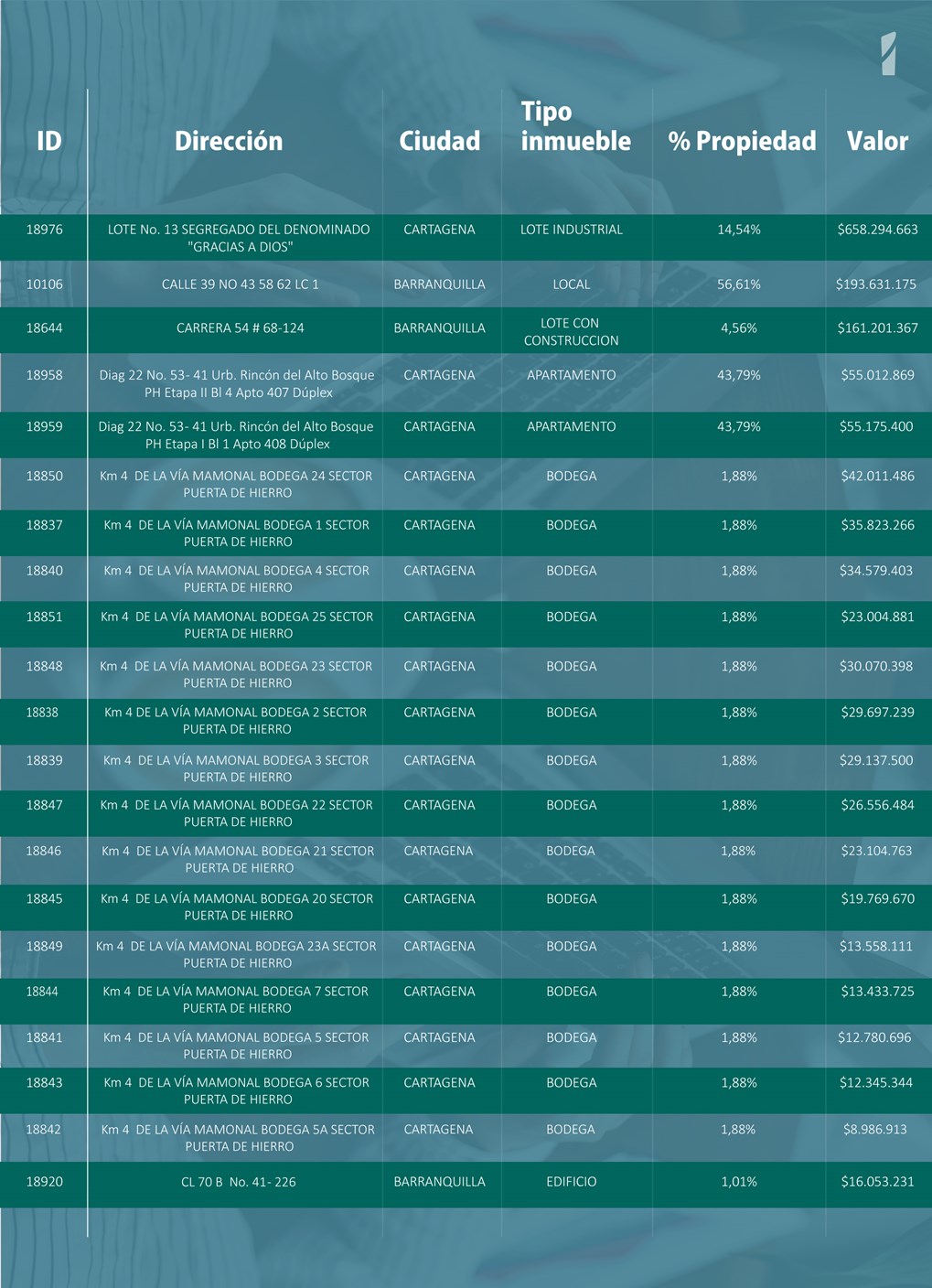Select address with BODEGA 23A SECTOR

tap(237, 954)
